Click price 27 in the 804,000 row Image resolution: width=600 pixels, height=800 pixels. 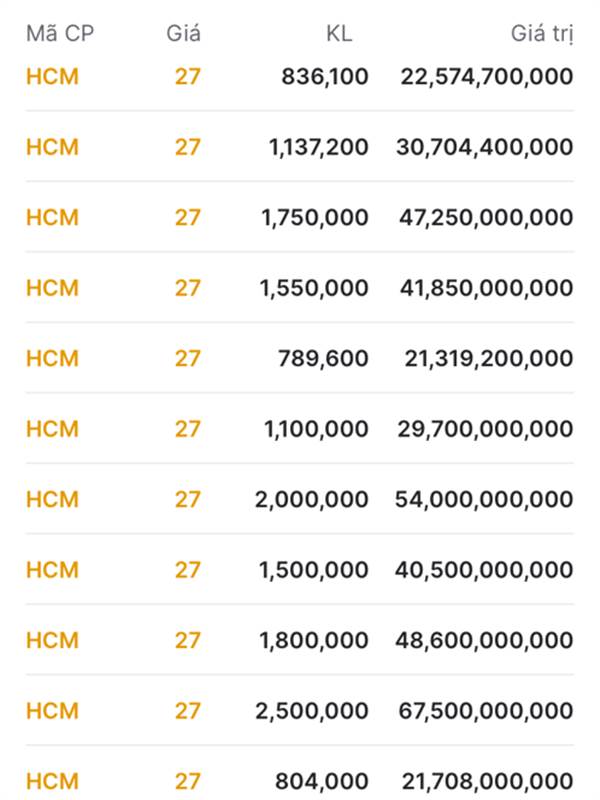pyautogui.click(x=188, y=781)
